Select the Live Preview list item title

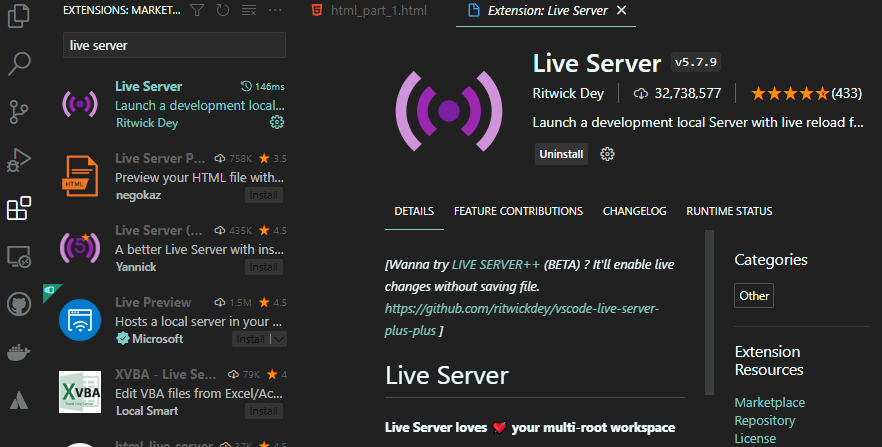click(153, 302)
